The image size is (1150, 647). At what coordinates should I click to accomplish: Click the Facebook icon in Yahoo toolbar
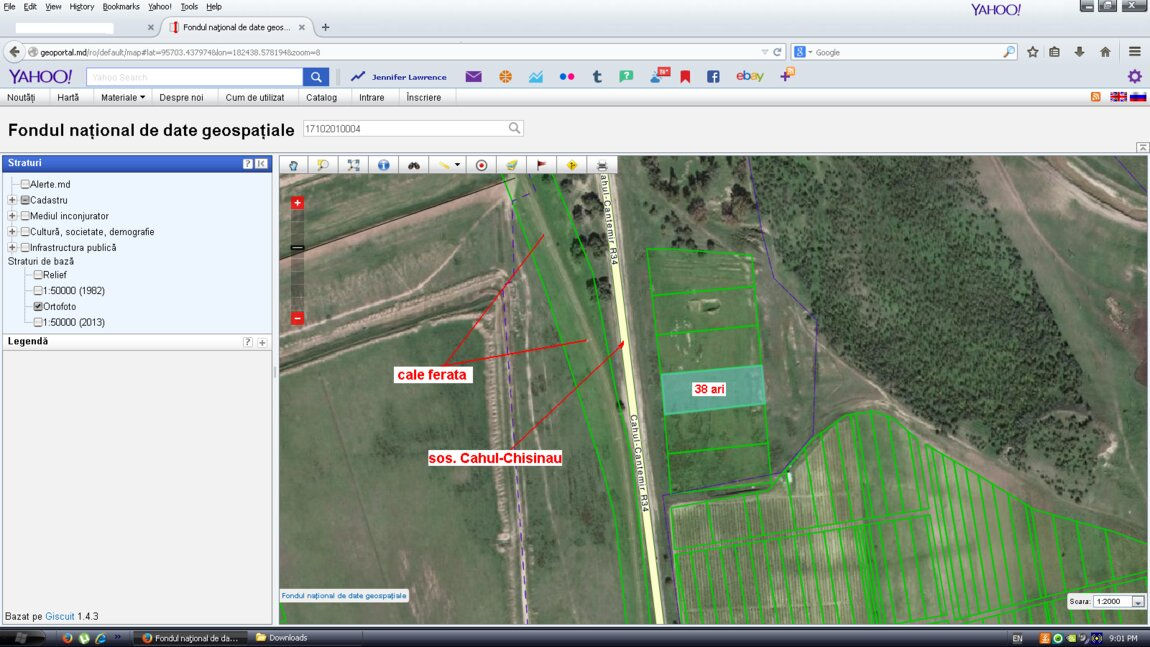point(713,76)
